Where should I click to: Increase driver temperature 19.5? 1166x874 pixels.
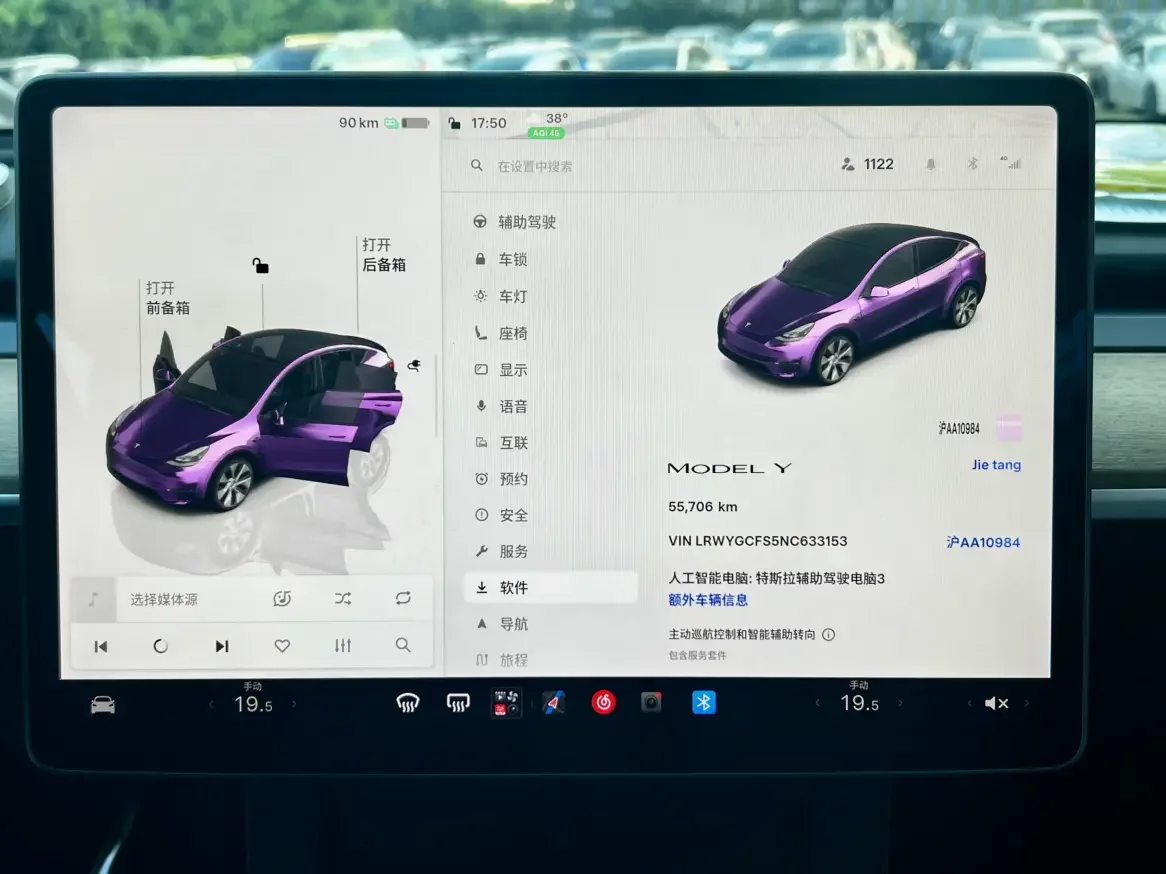294,704
